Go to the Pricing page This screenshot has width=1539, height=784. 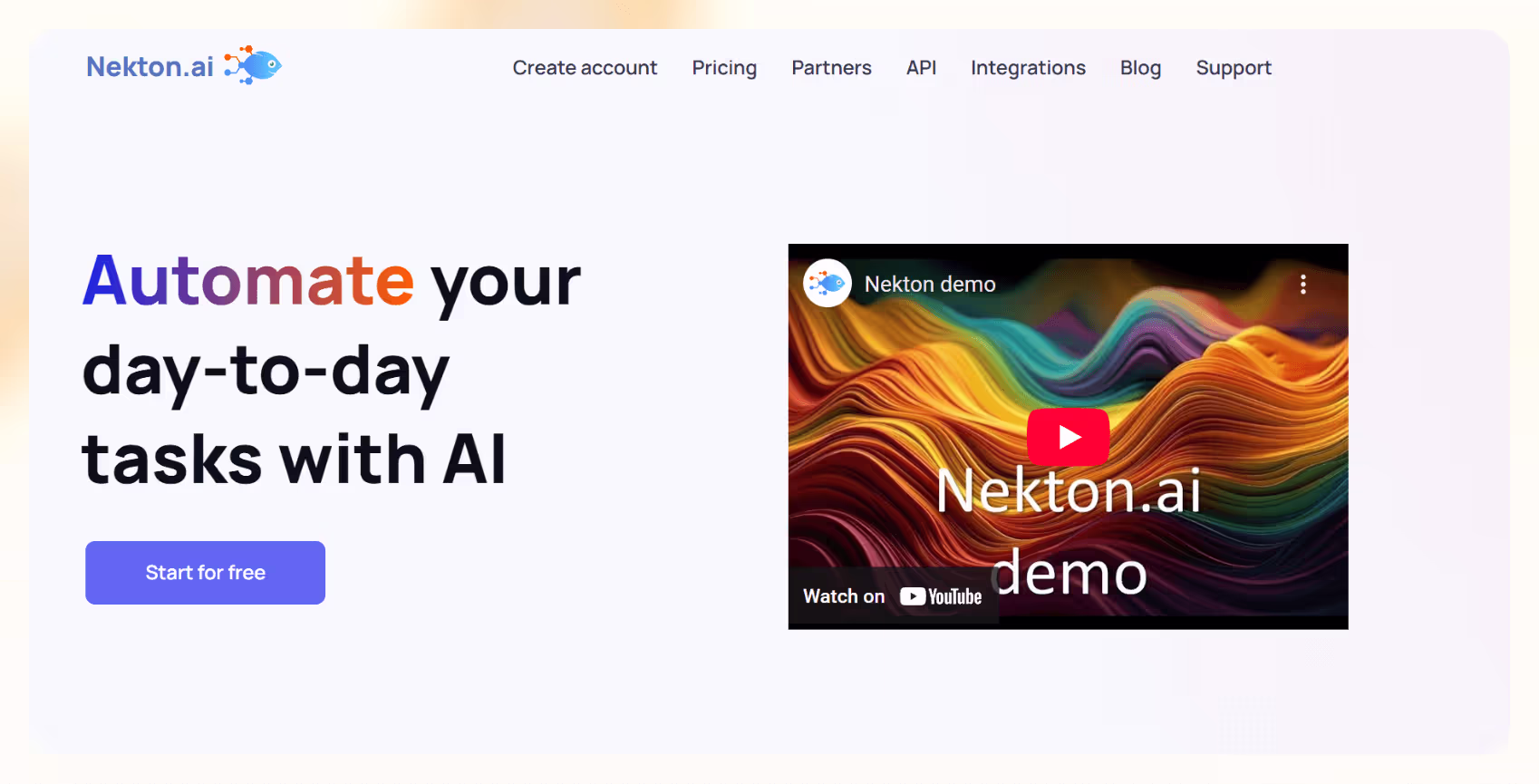pyautogui.click(x=724, y=68)
